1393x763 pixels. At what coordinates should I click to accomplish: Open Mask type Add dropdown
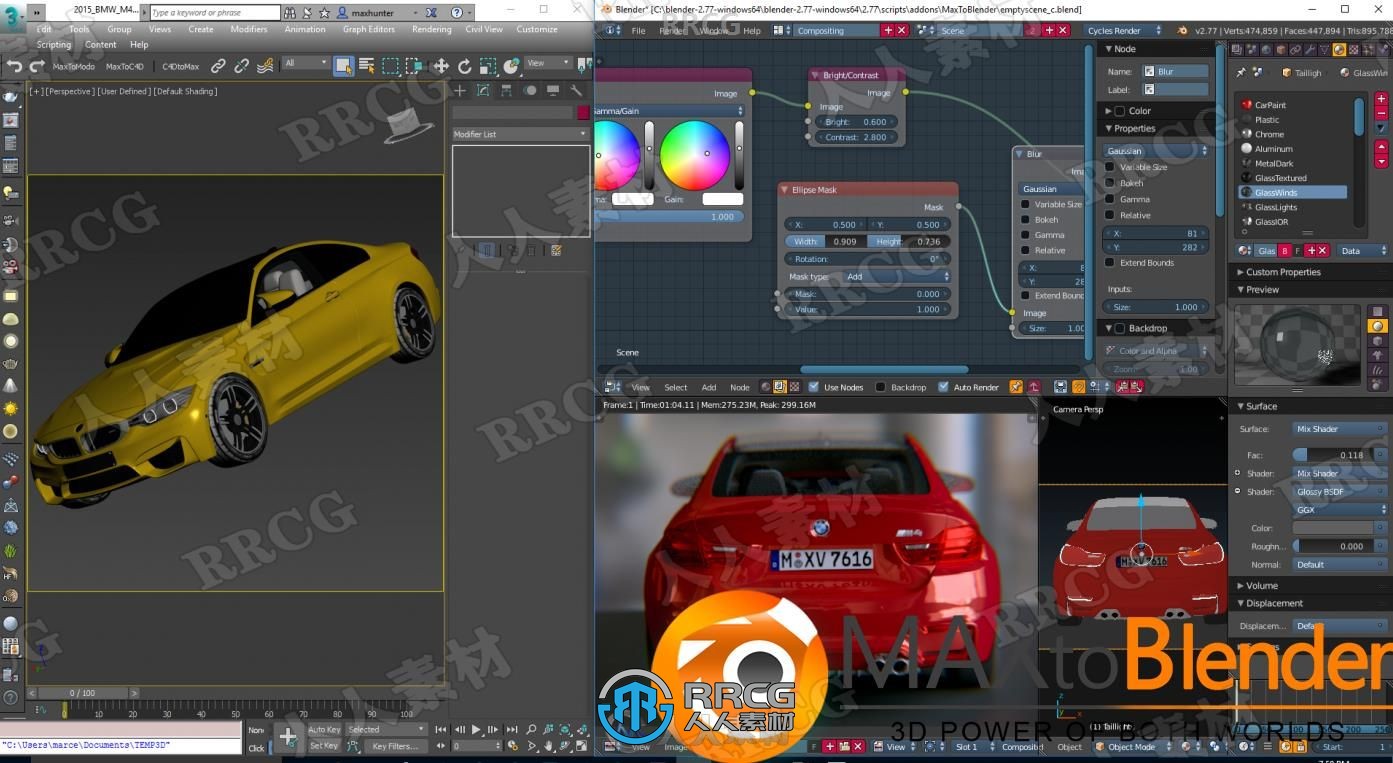click(x=897, y=276)
